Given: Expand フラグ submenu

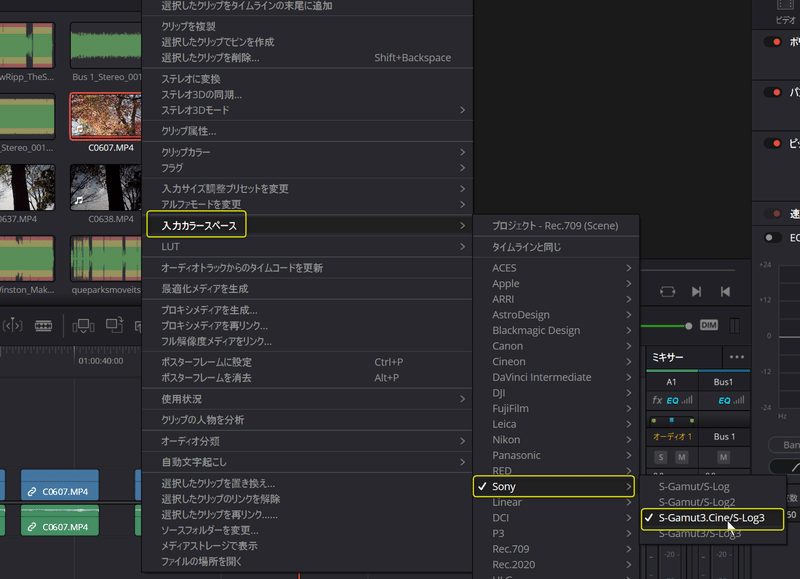Looking at the screenshot, I should (x=308, y=168).
